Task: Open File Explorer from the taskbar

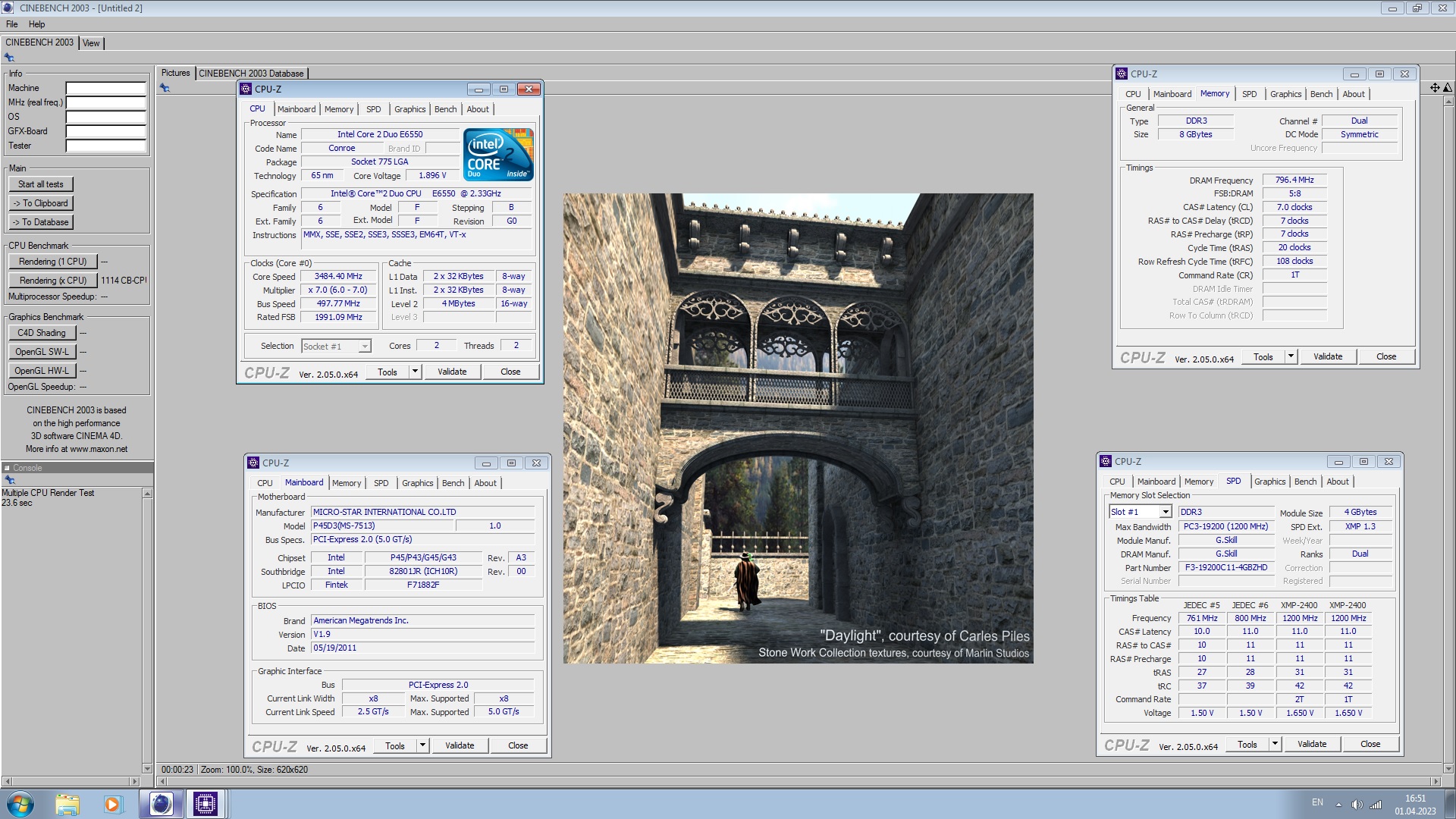Action: click(x=67, y=804)
